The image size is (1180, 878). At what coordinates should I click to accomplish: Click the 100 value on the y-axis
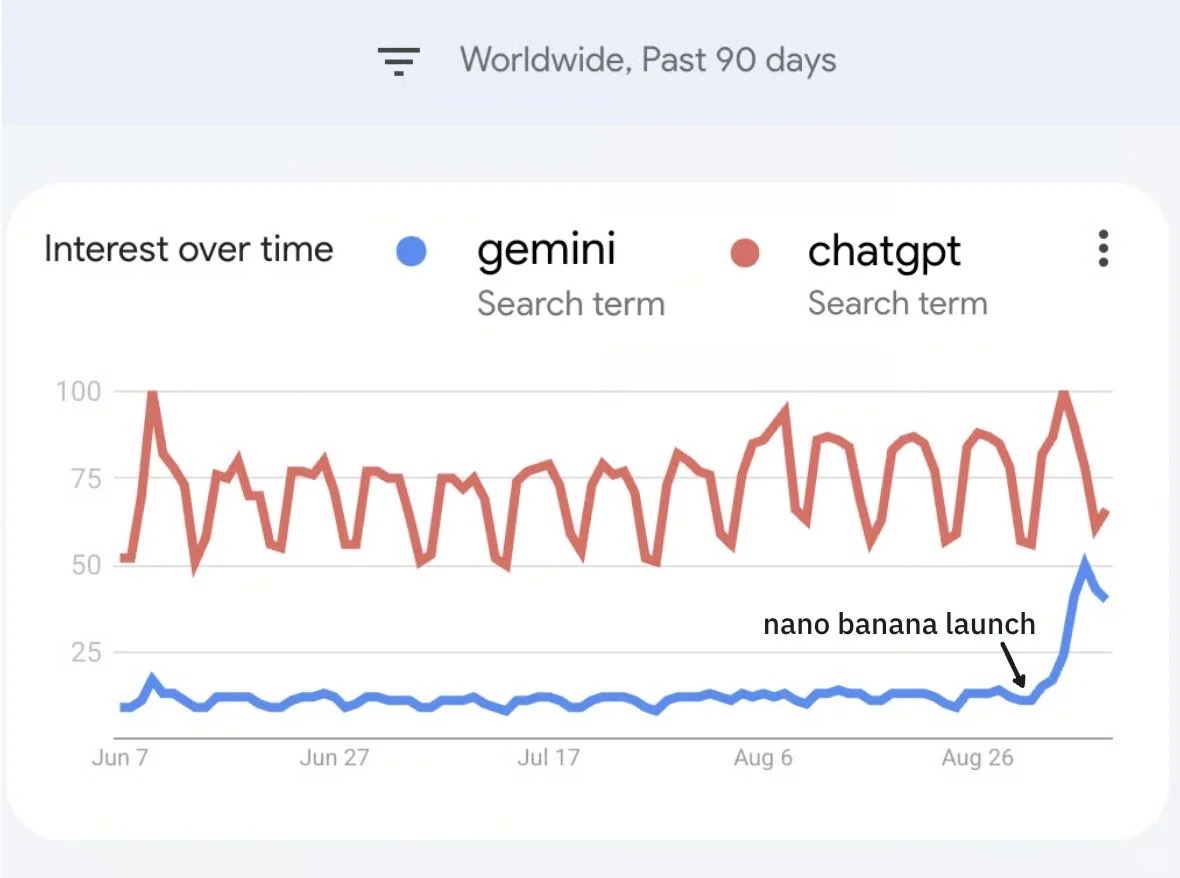tap(79, 391)
